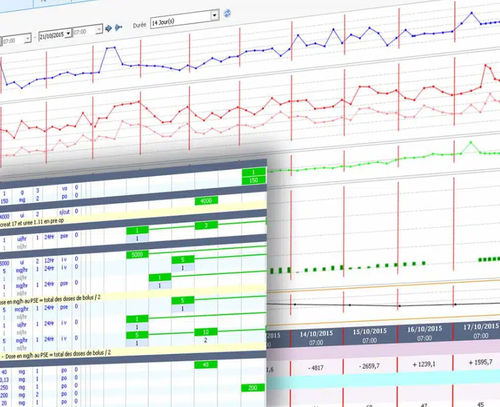Click the balance value -4817
The image size is (500, 407).
coord(316,368)
